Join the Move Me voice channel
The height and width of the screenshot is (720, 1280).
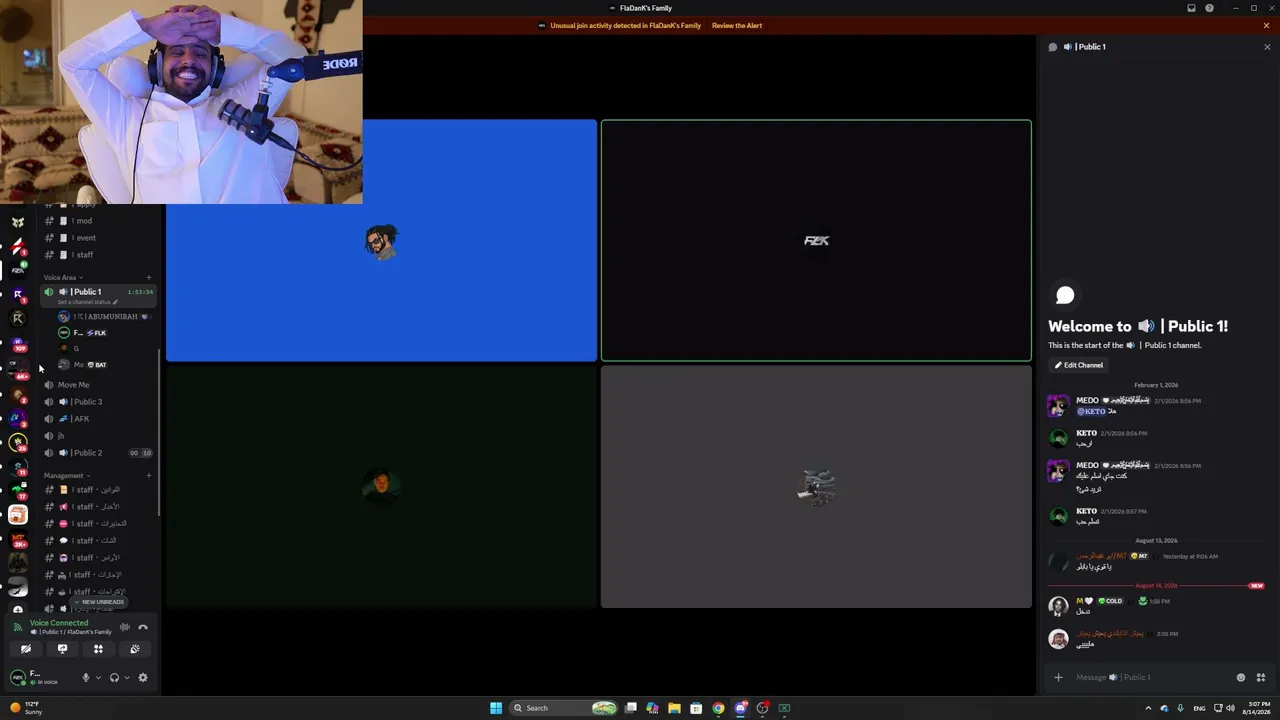[x=98, y=384]
